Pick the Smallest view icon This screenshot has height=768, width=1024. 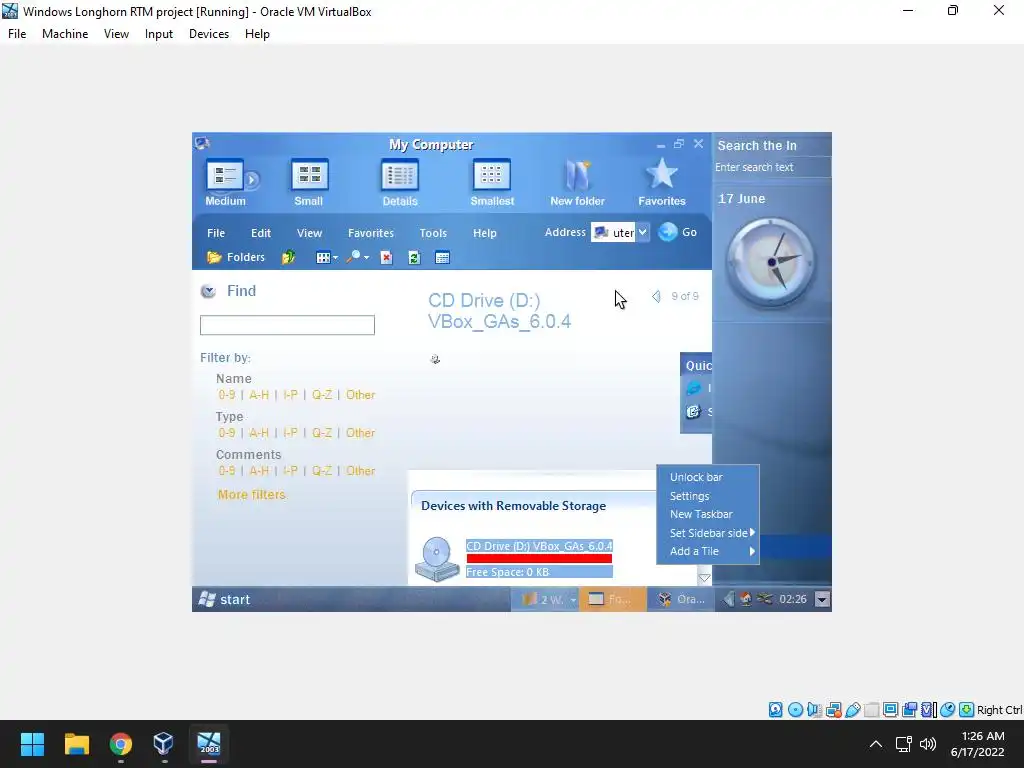492,183
